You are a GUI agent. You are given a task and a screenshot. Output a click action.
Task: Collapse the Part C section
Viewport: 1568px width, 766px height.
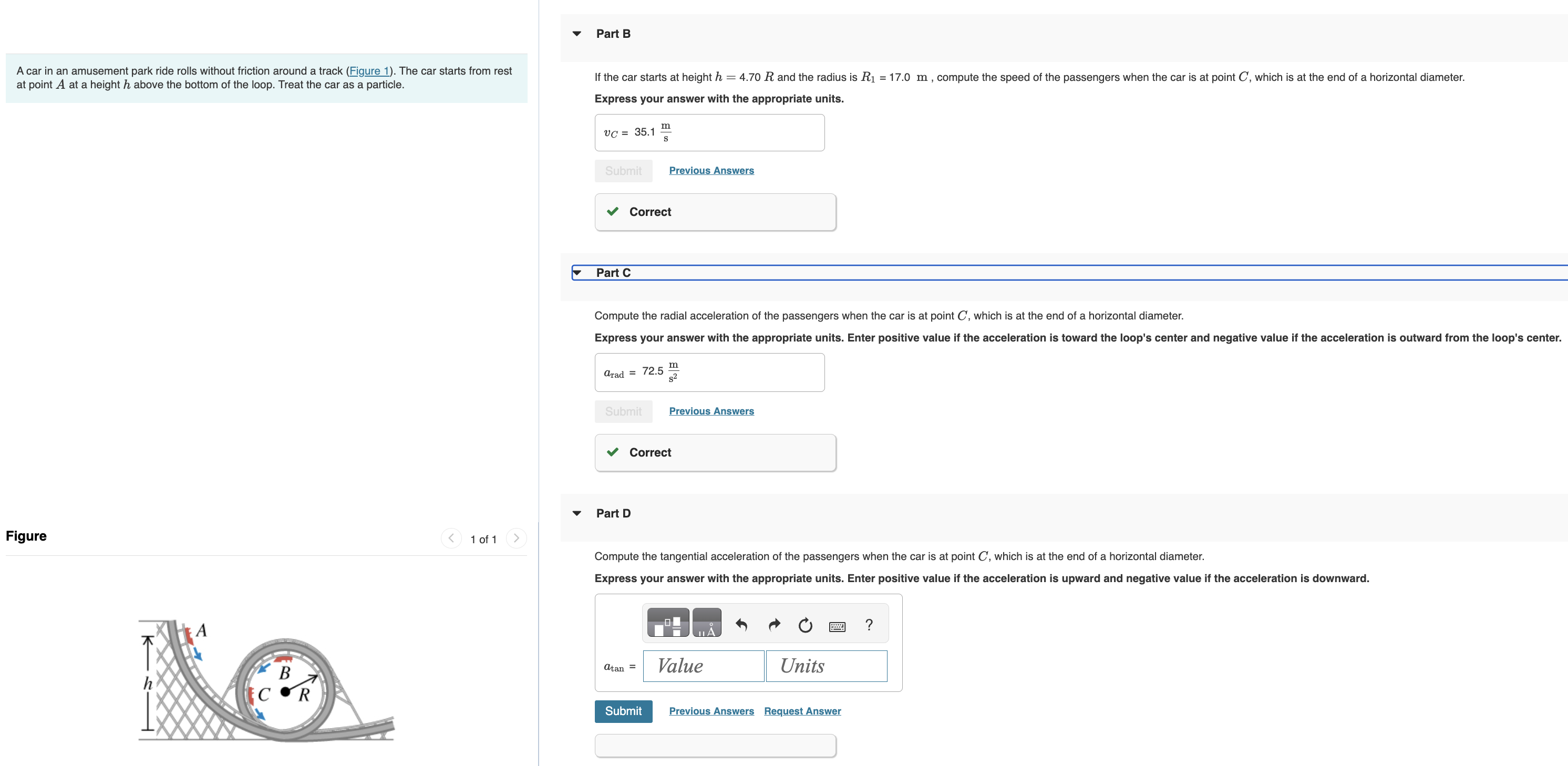click(576, 273)
